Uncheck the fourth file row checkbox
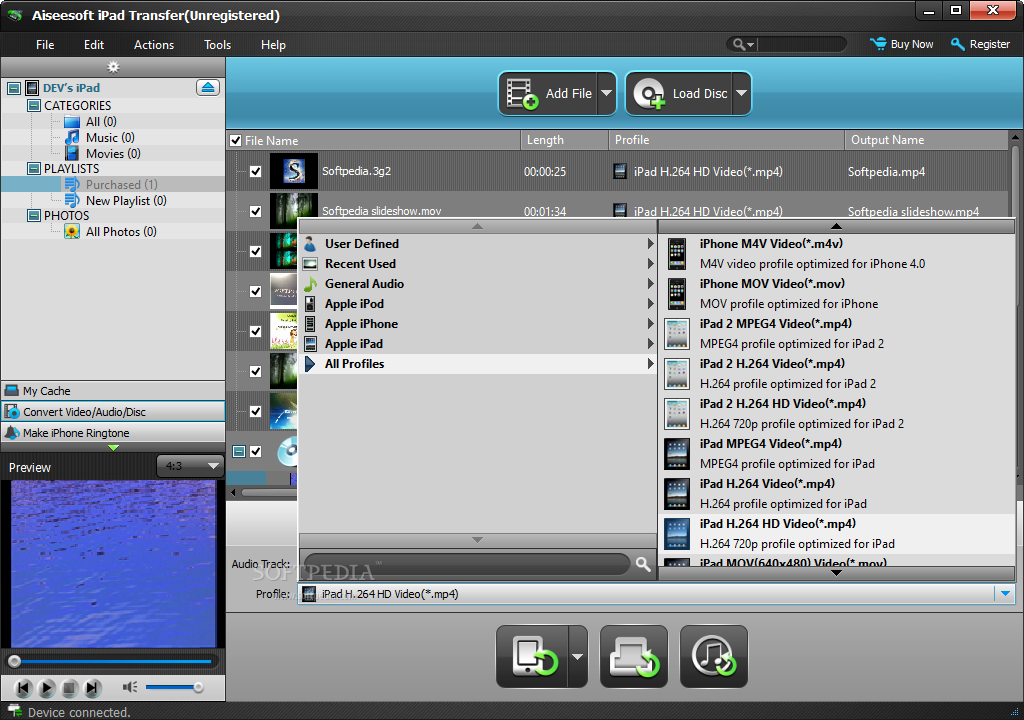Viewport: 1024px width, 720px height. [255, 291]
